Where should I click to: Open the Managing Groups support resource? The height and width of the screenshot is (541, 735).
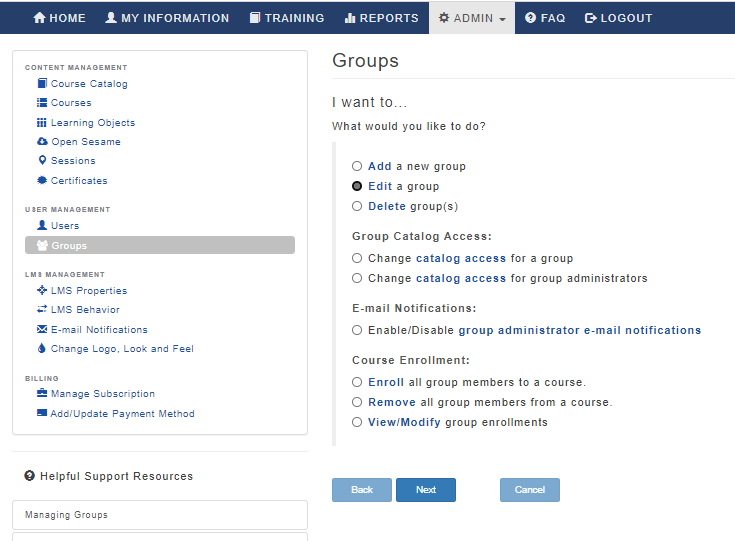click(x=160, y=515)
